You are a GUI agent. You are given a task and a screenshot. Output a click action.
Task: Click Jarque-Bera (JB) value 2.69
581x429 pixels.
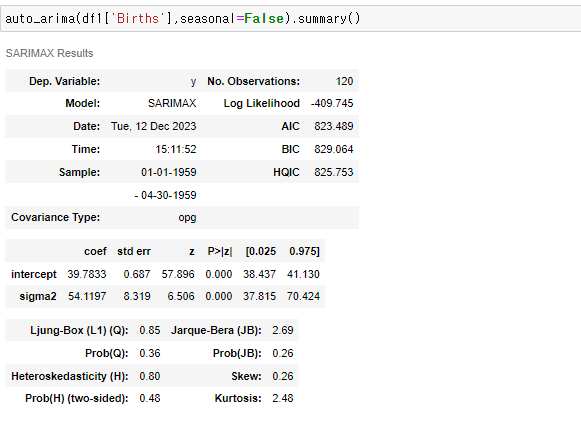coord(283,330)
